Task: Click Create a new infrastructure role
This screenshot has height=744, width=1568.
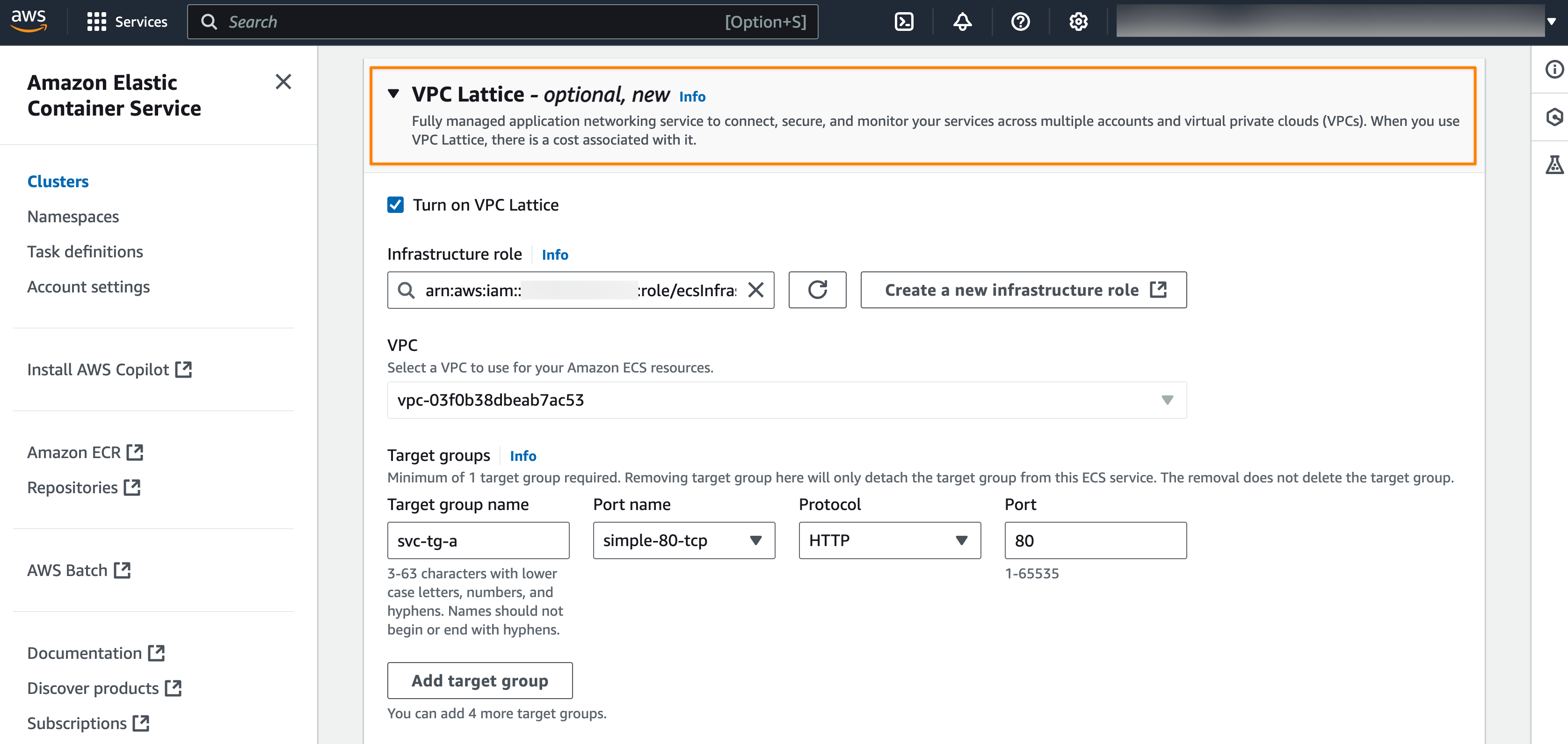Action: point(1023,290)
